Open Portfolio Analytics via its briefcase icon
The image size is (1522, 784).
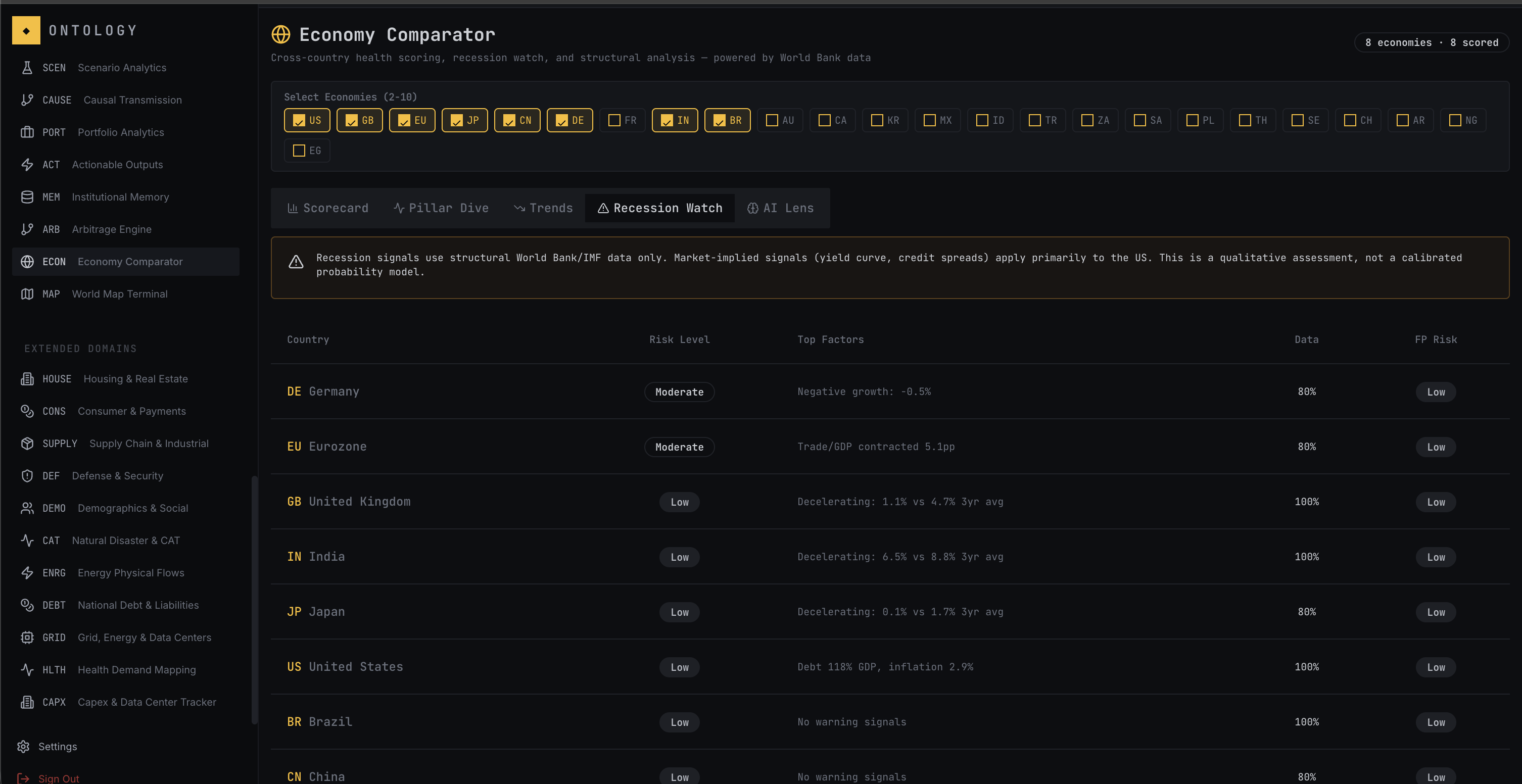coord(28,132)
